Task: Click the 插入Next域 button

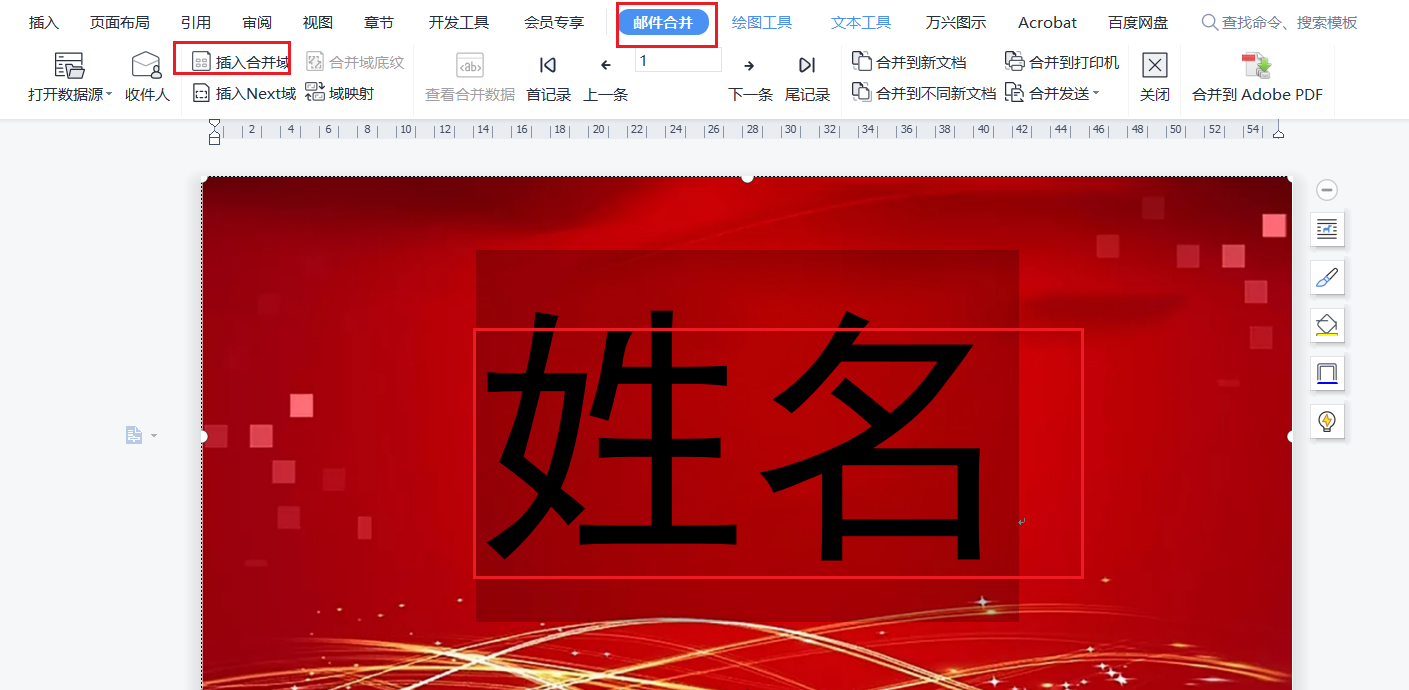Action: coord(244,93)
